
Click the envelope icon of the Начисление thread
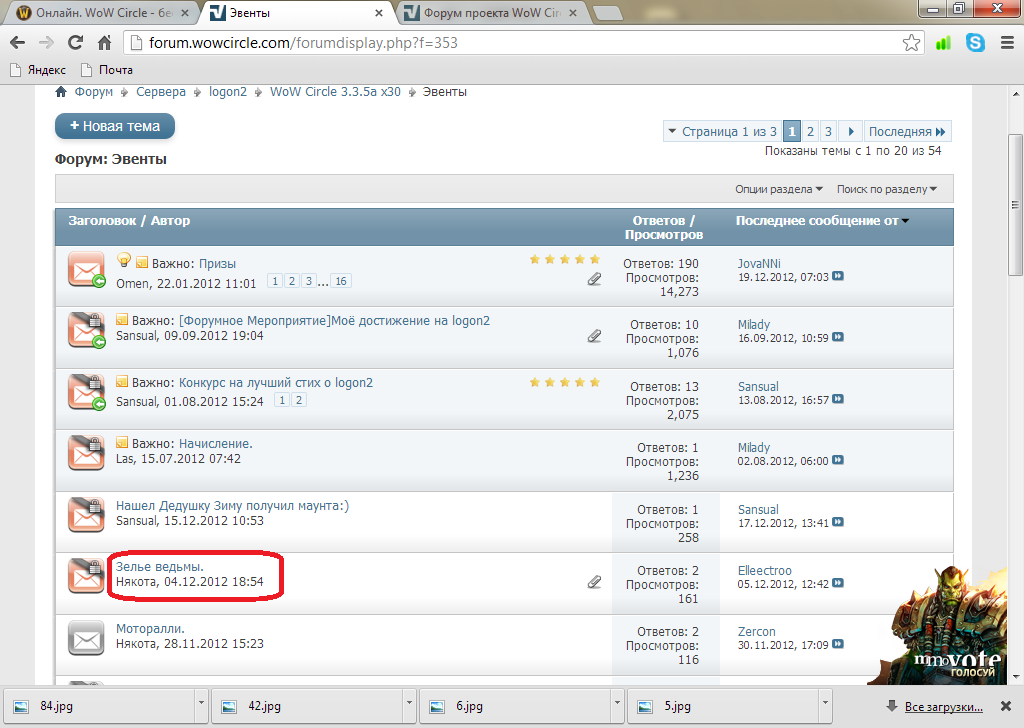(86, 452)
